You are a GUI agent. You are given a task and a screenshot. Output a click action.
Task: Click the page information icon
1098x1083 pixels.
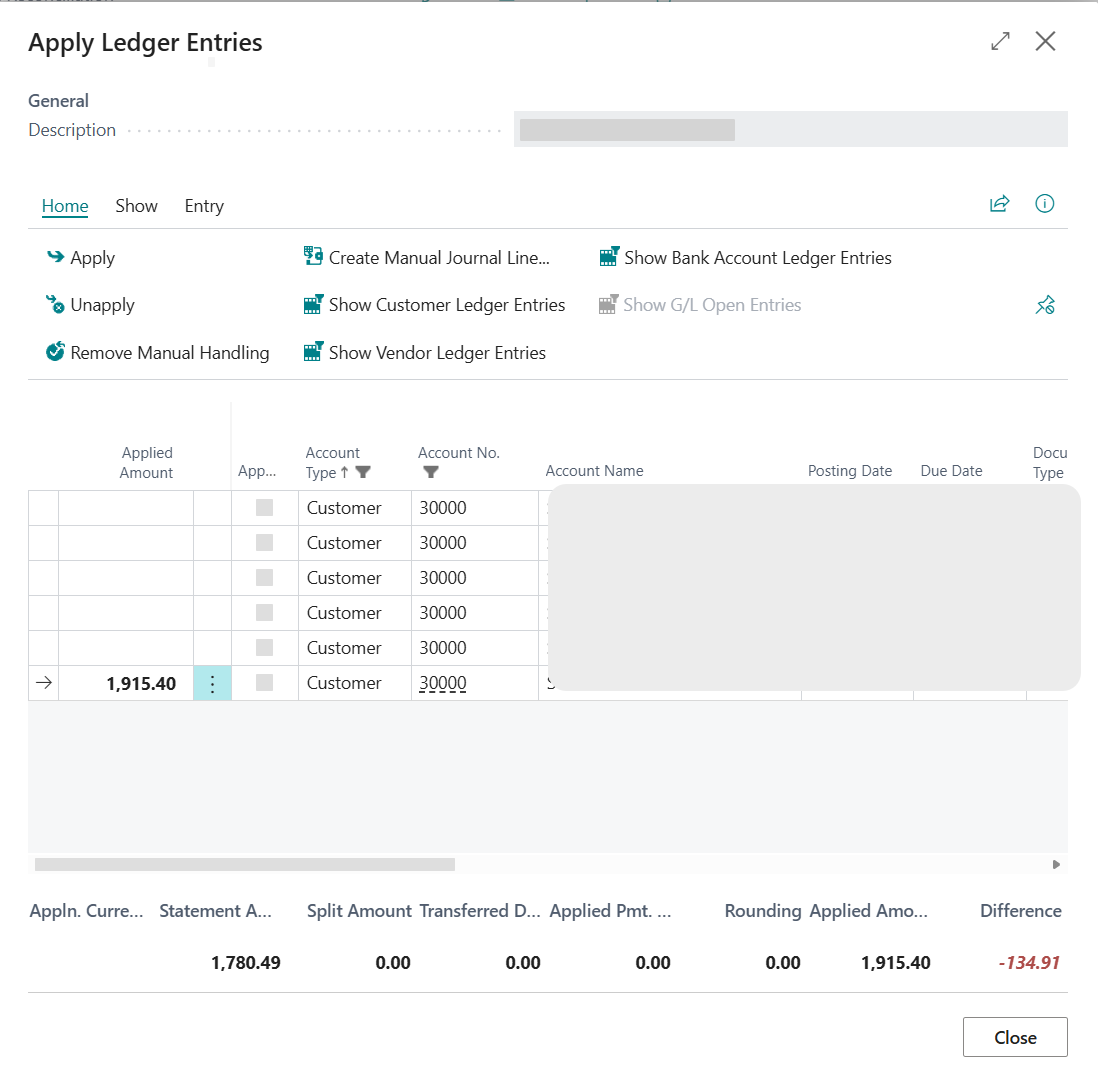point(1044,203)
